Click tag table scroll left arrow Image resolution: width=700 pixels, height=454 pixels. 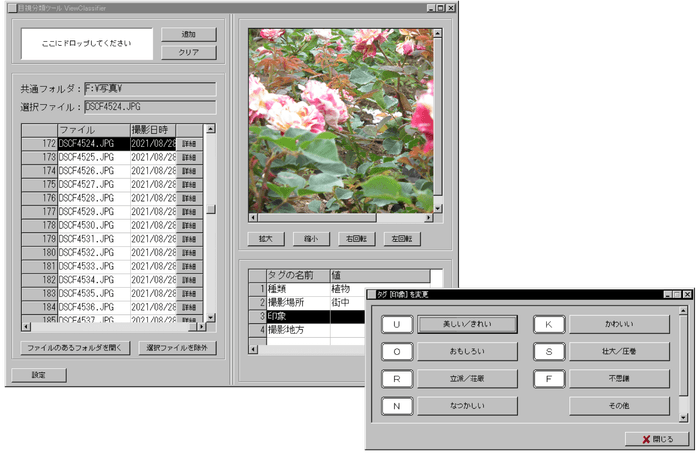(x=253, y=349)
